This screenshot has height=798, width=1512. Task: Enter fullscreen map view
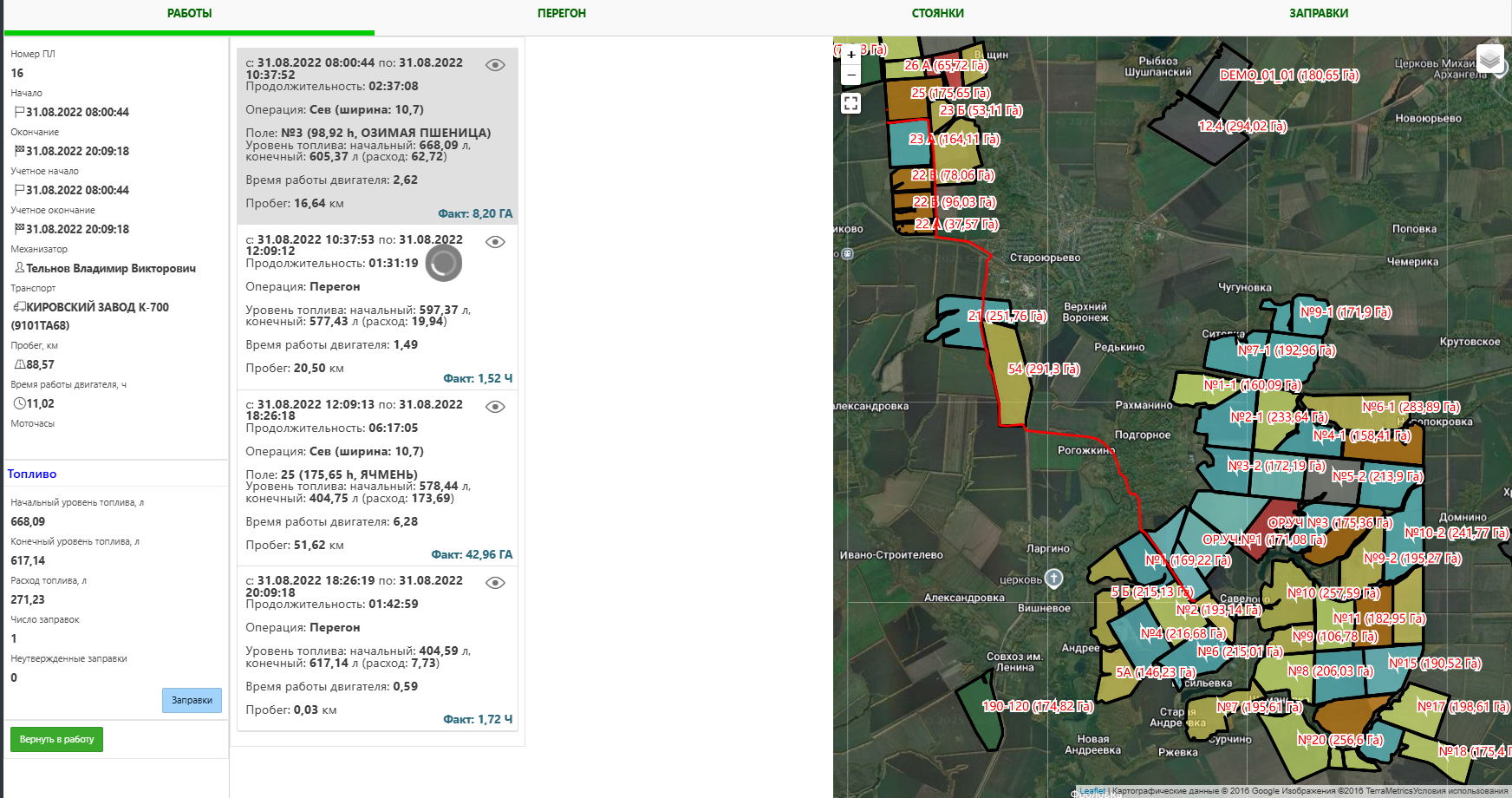(851, 104)
